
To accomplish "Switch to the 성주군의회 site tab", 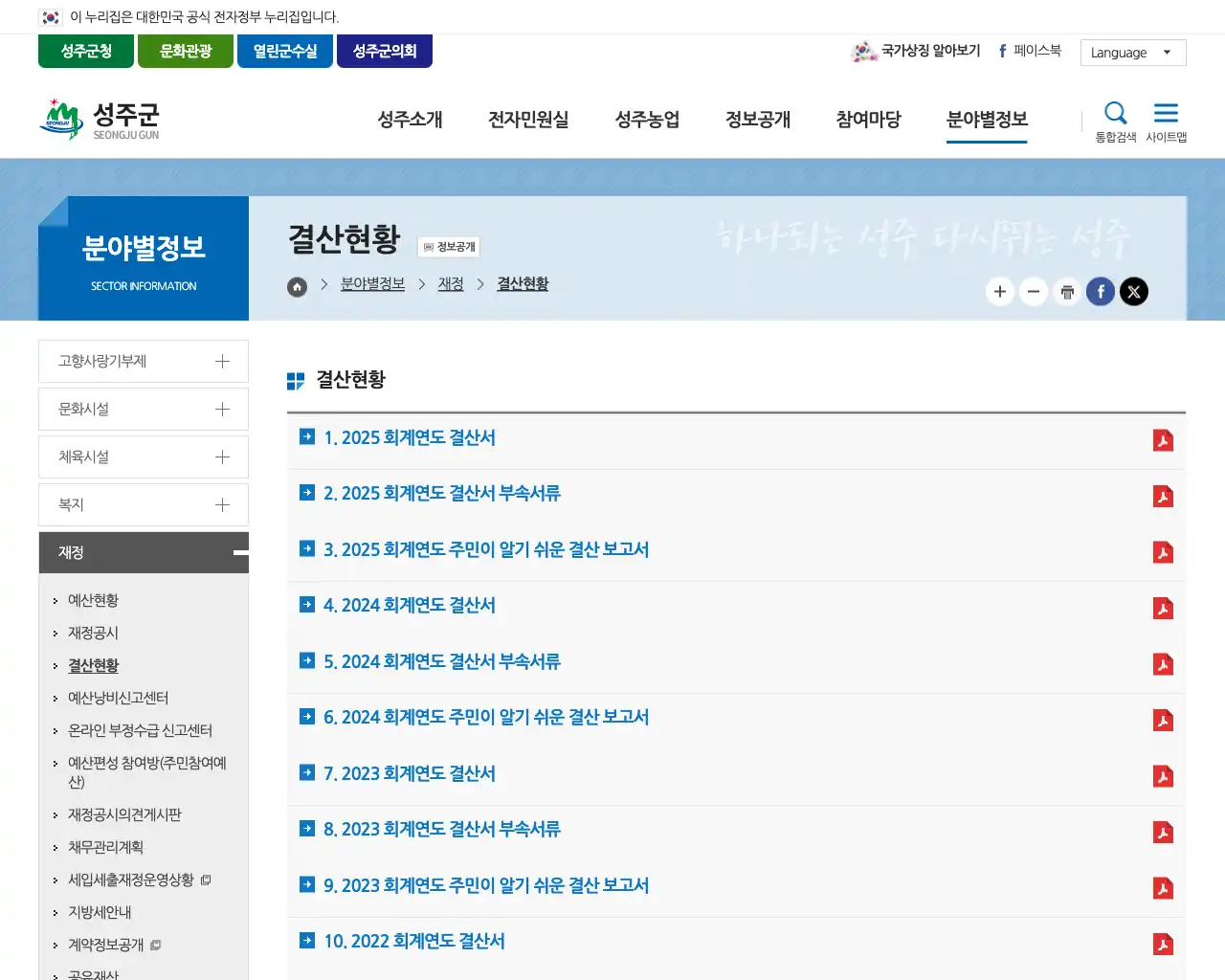I will point(385,52).
